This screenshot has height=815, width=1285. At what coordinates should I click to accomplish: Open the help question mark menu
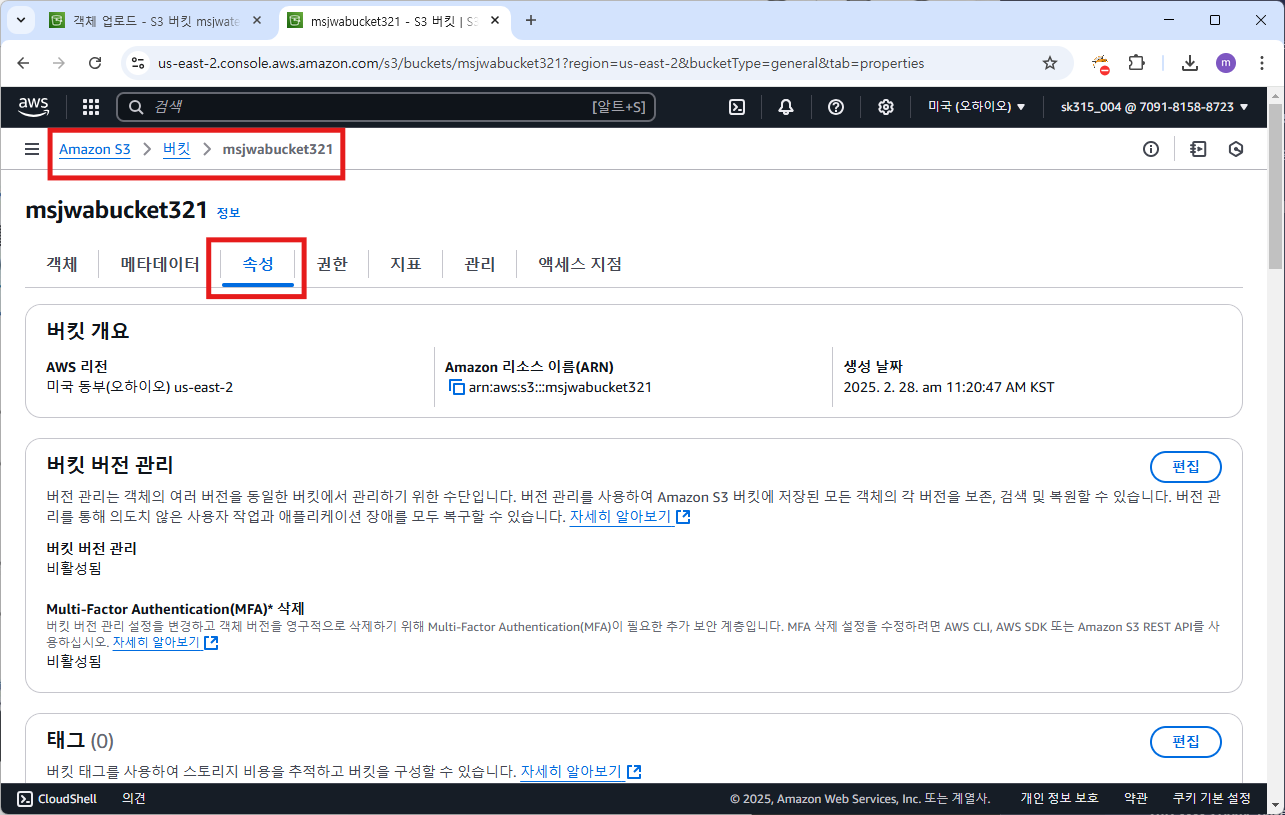(x=836, y=107)
